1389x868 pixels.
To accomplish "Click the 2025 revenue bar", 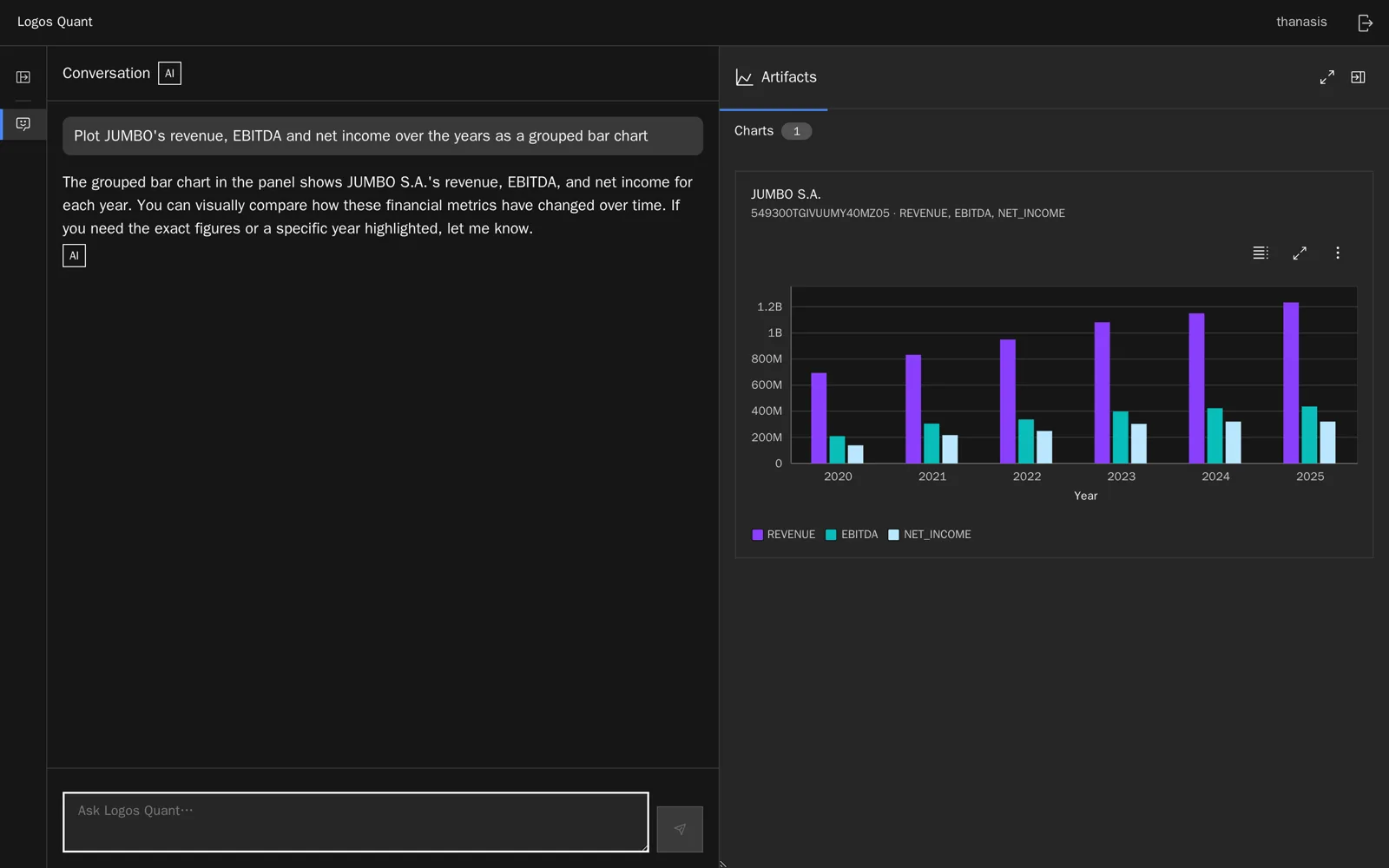I will [1291, 383].
